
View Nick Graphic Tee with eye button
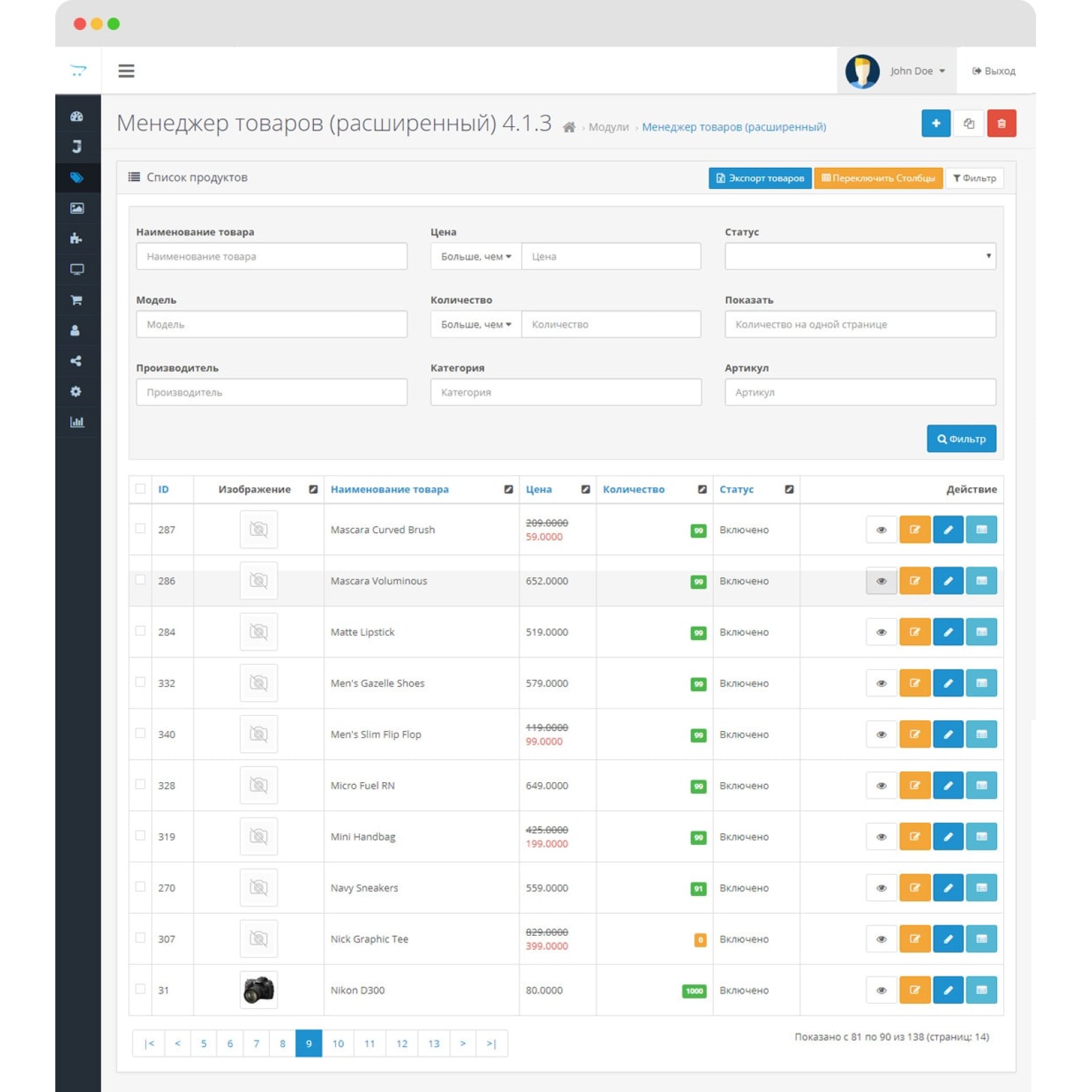[x=881, y=939]
